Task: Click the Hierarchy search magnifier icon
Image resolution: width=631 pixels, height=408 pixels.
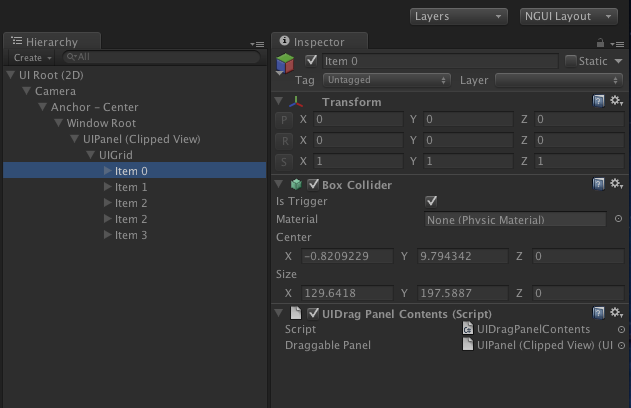Action: click(x=71, y=57)
